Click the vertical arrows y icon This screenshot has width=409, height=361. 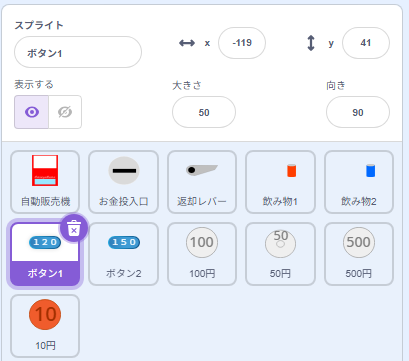tap(311, 43)
